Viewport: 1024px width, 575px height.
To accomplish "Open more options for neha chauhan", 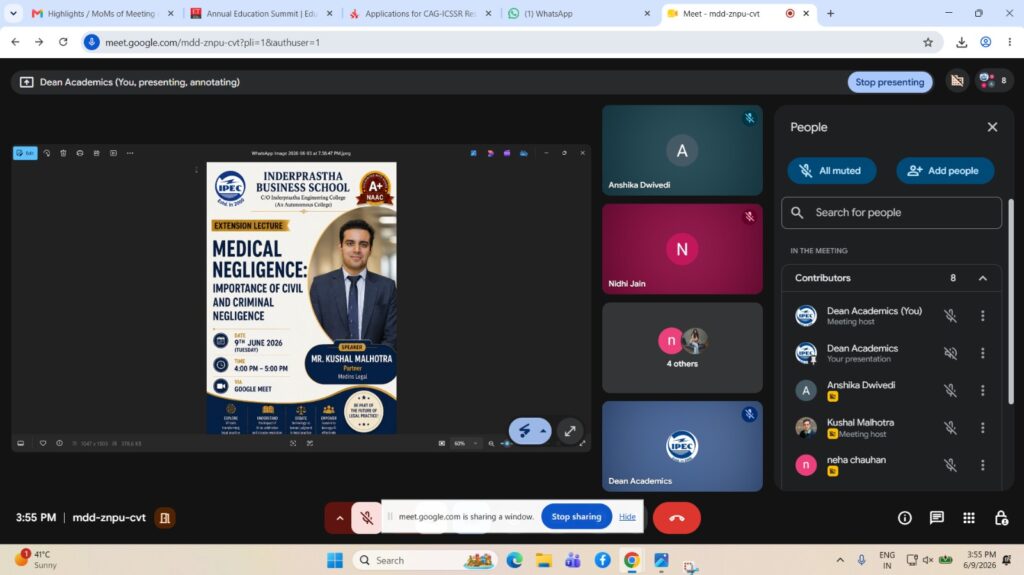I will 982,465.
